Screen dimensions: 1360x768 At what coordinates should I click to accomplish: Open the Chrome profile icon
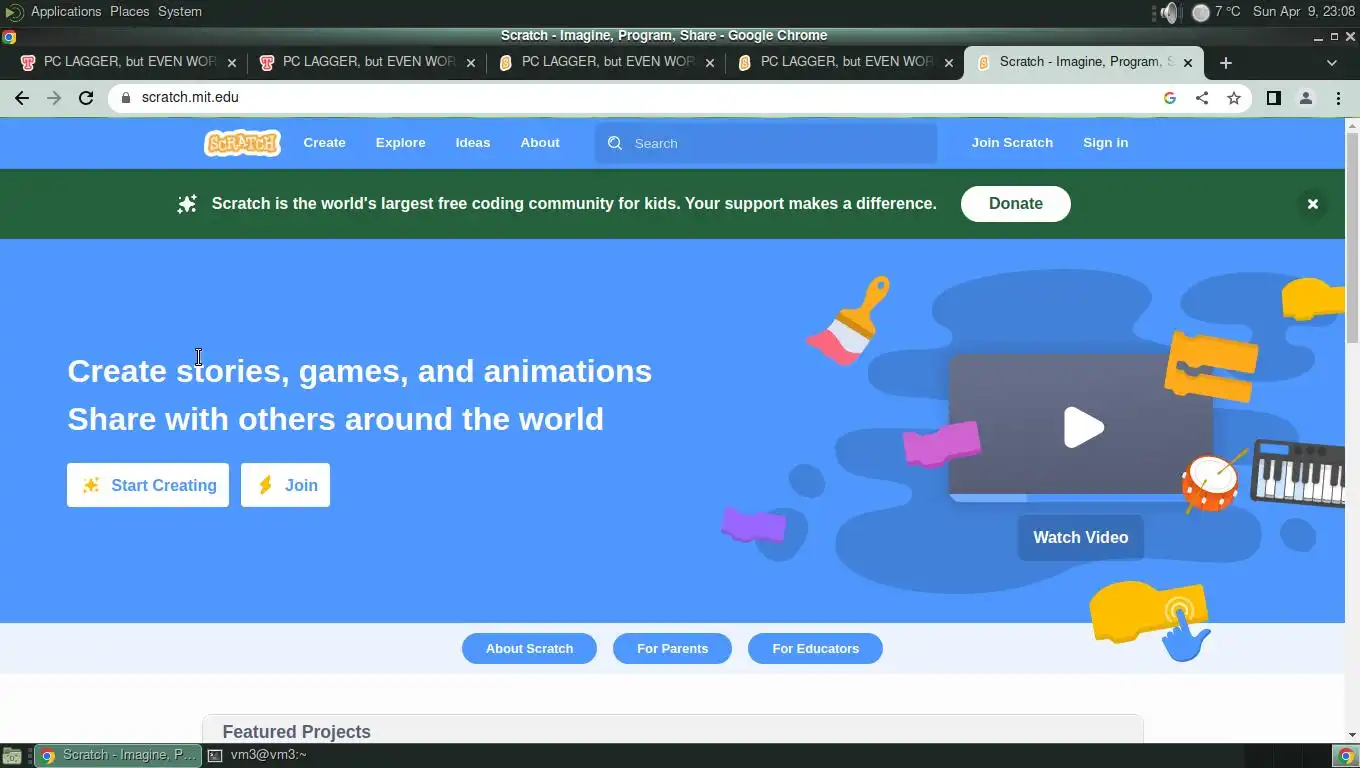pyautogui.click(x=1305, y=98)
